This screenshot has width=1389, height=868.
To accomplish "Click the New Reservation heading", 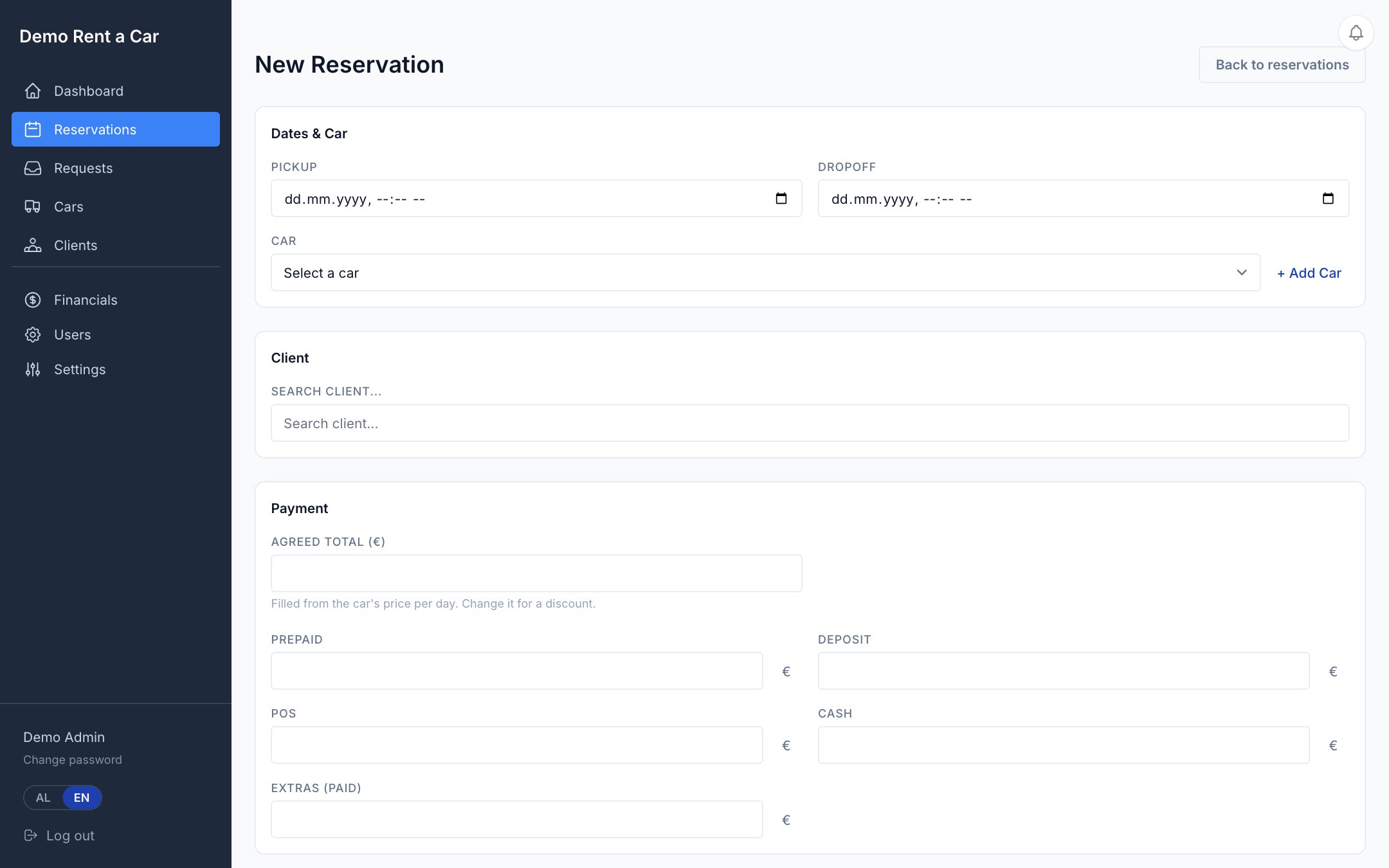I will click(349, 64).
